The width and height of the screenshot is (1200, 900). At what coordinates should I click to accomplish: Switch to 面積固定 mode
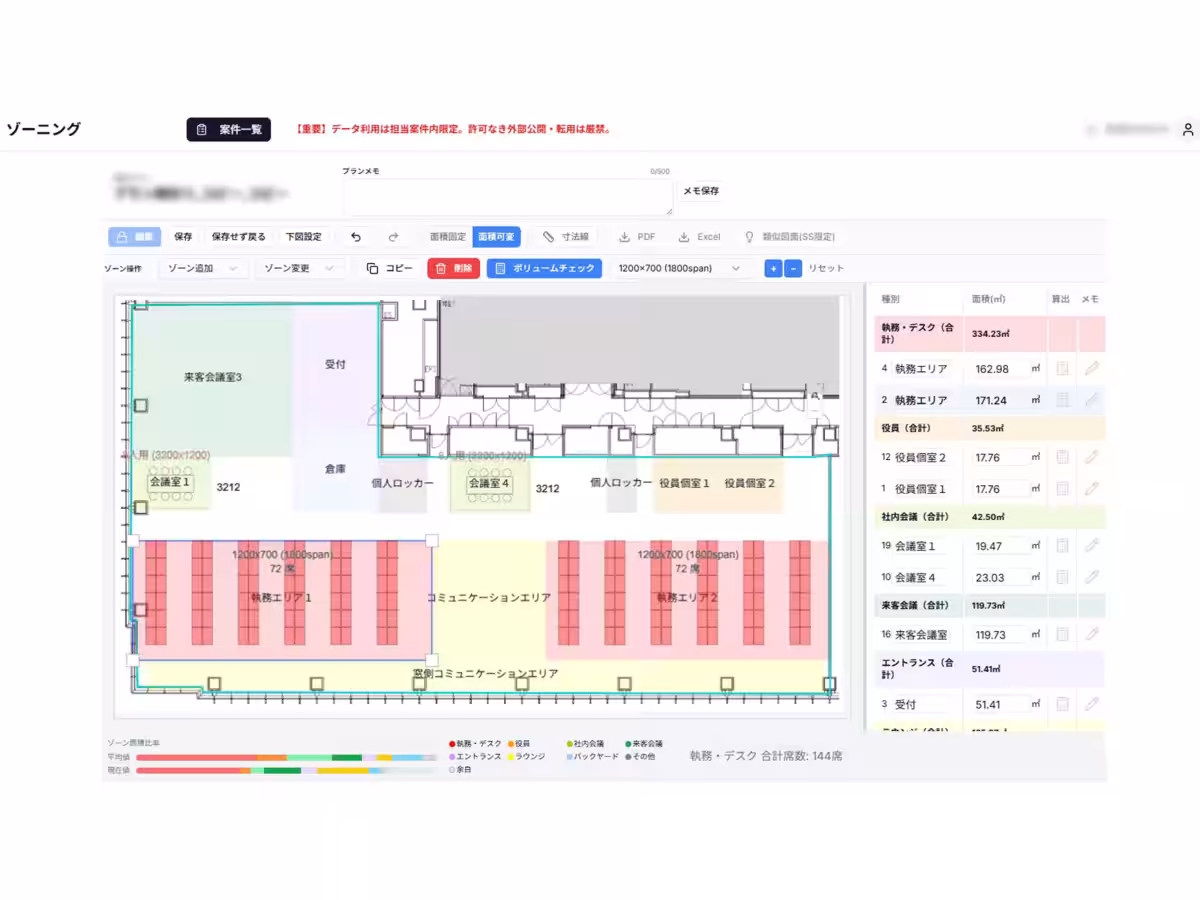click(x=447, y=237)
